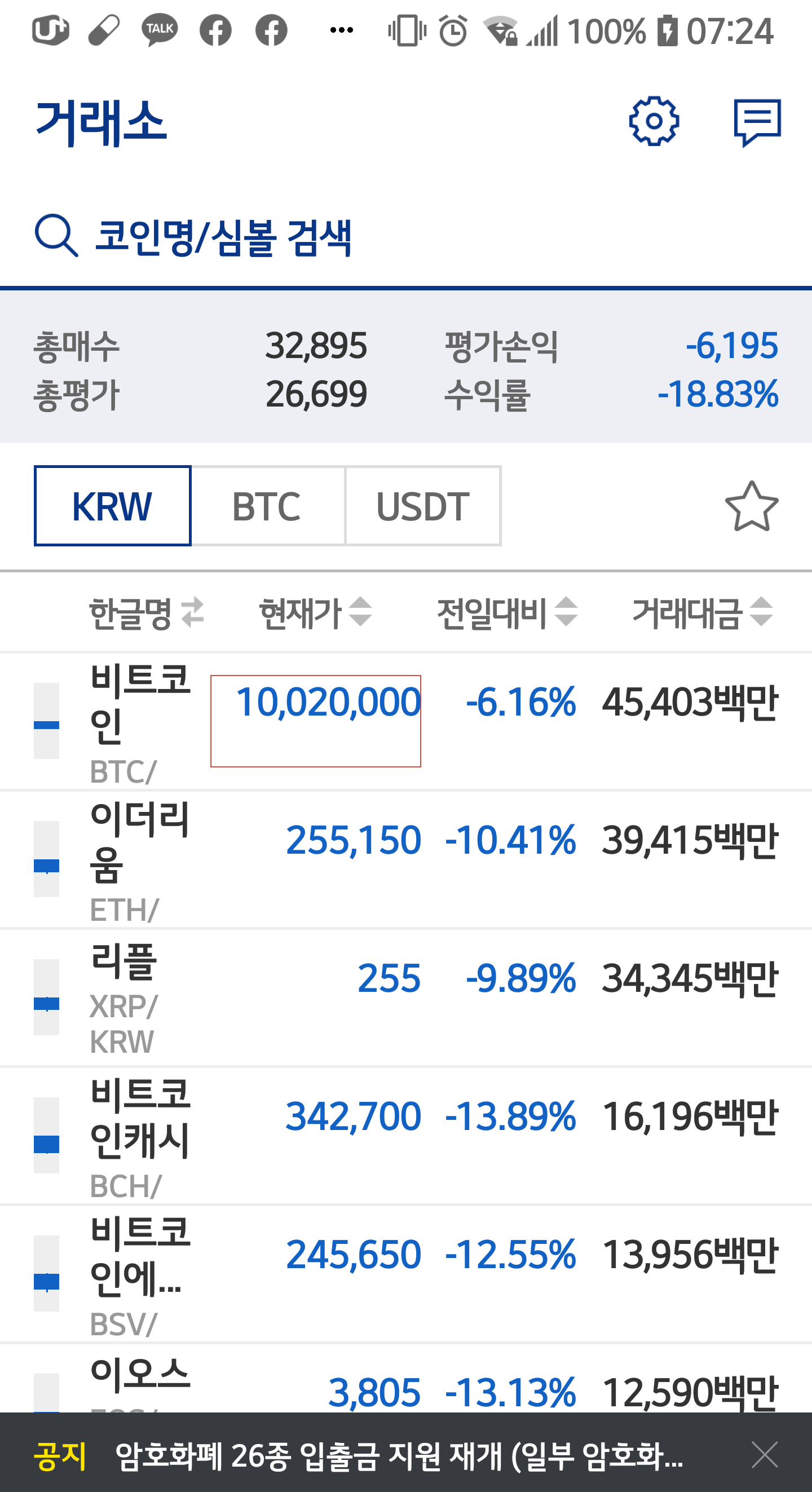Toggle the favorites star filter

751,506
